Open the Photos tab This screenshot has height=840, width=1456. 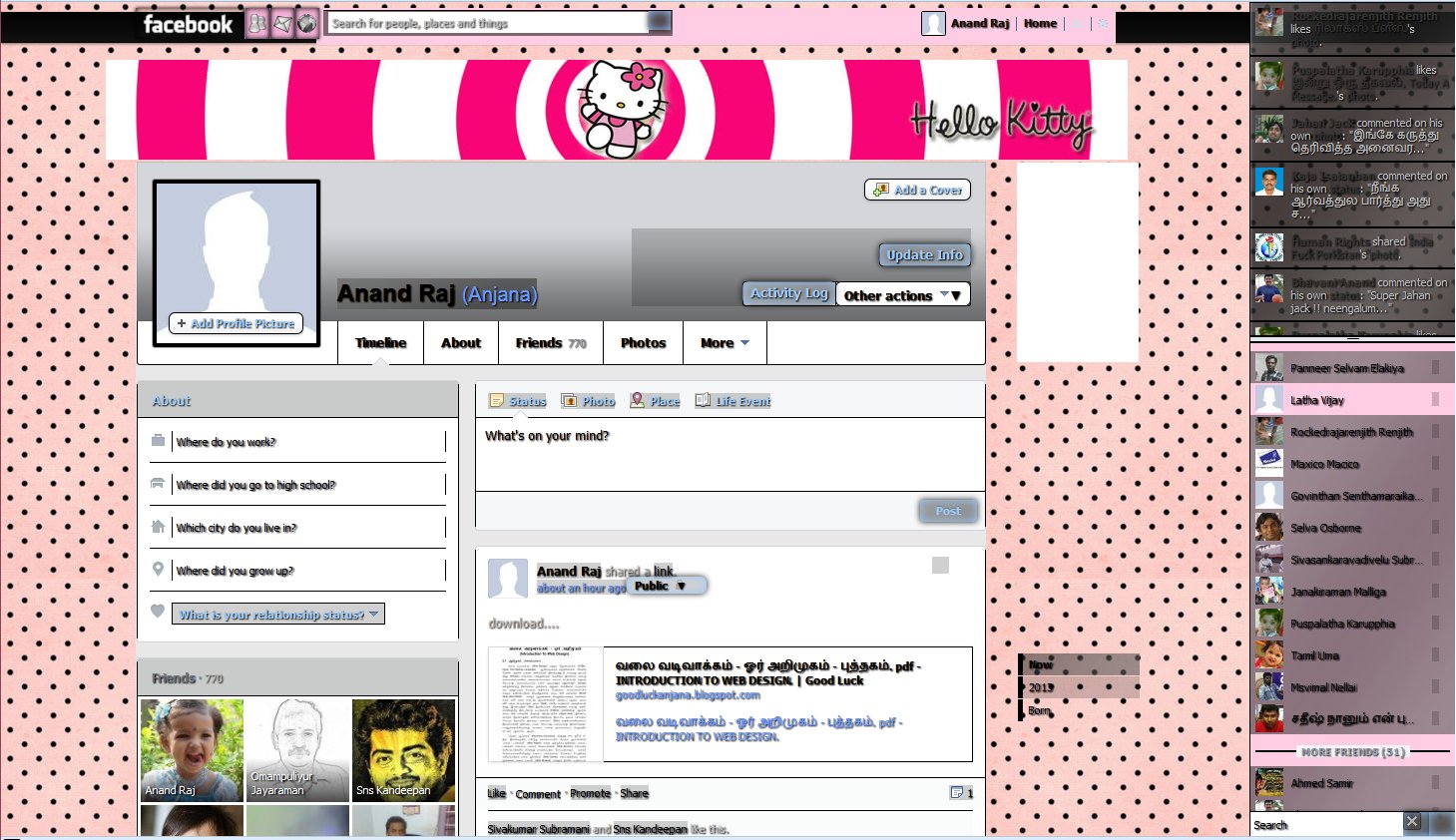pos(643,343)
